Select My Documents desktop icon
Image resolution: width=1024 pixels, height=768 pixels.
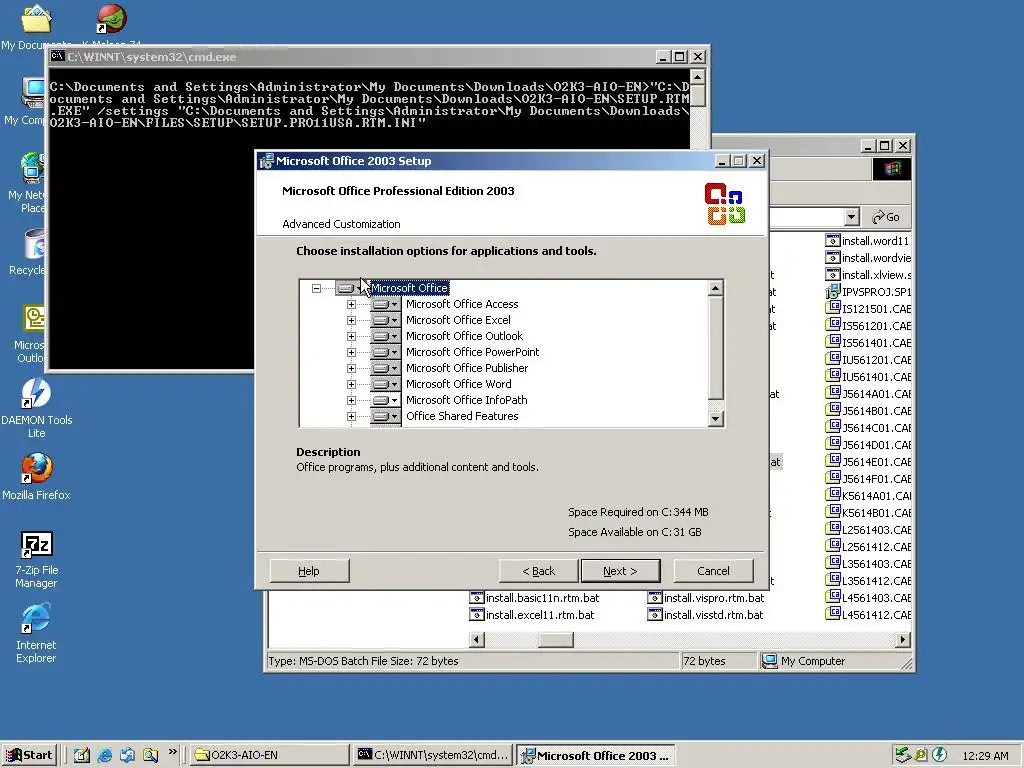point(37,18)
